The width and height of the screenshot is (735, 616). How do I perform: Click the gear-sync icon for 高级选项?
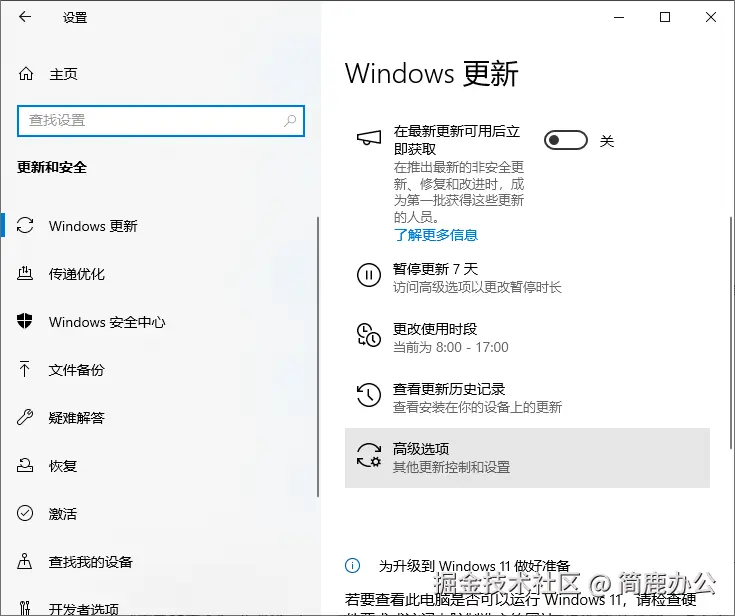[x=369, y=455]
